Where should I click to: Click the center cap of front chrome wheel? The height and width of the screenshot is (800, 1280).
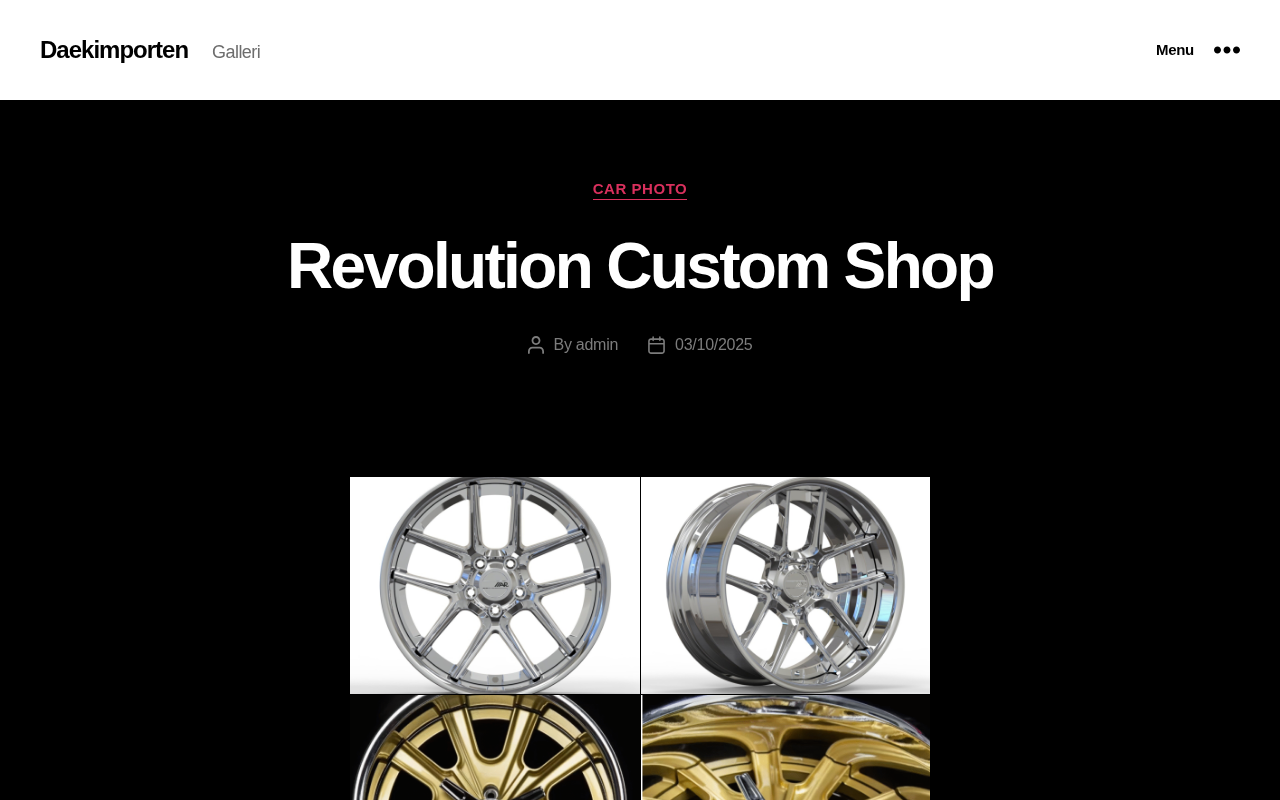[x=495, y=586]
